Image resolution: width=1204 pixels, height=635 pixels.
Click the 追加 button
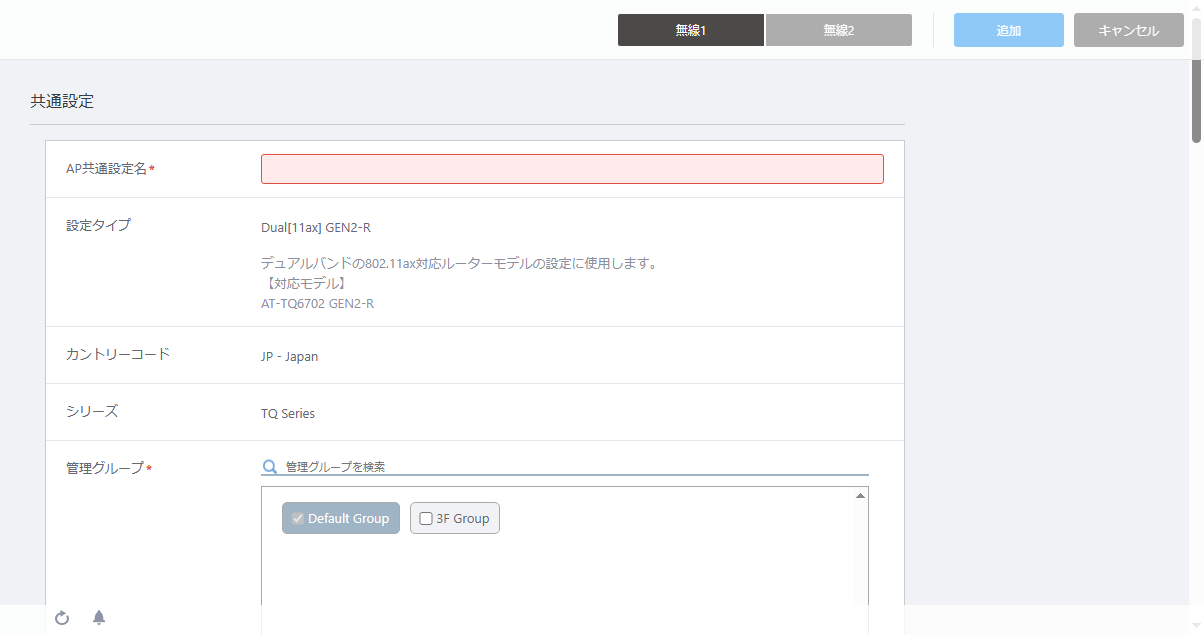click(x=1009, y=30)
